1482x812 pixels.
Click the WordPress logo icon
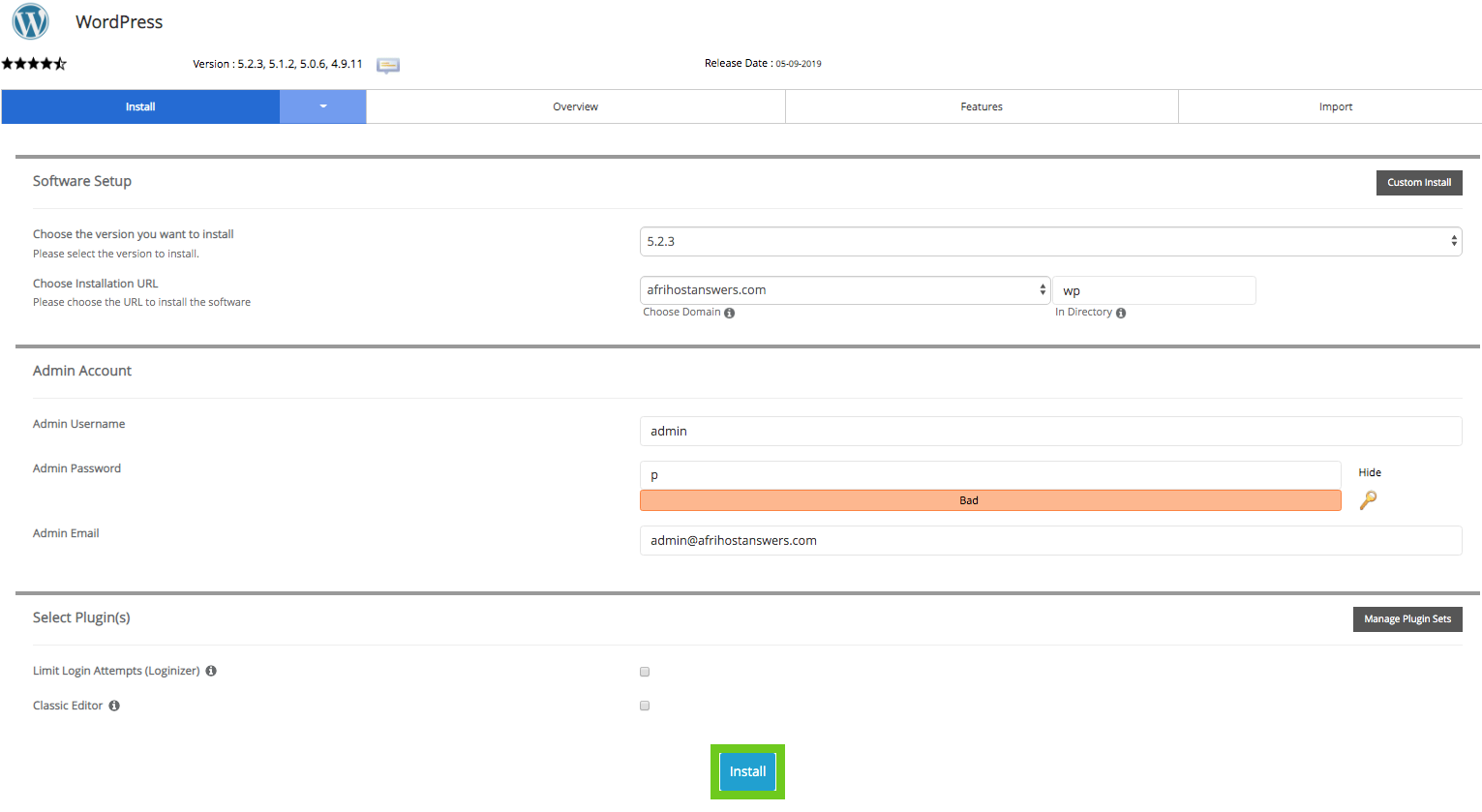(30, 21)
